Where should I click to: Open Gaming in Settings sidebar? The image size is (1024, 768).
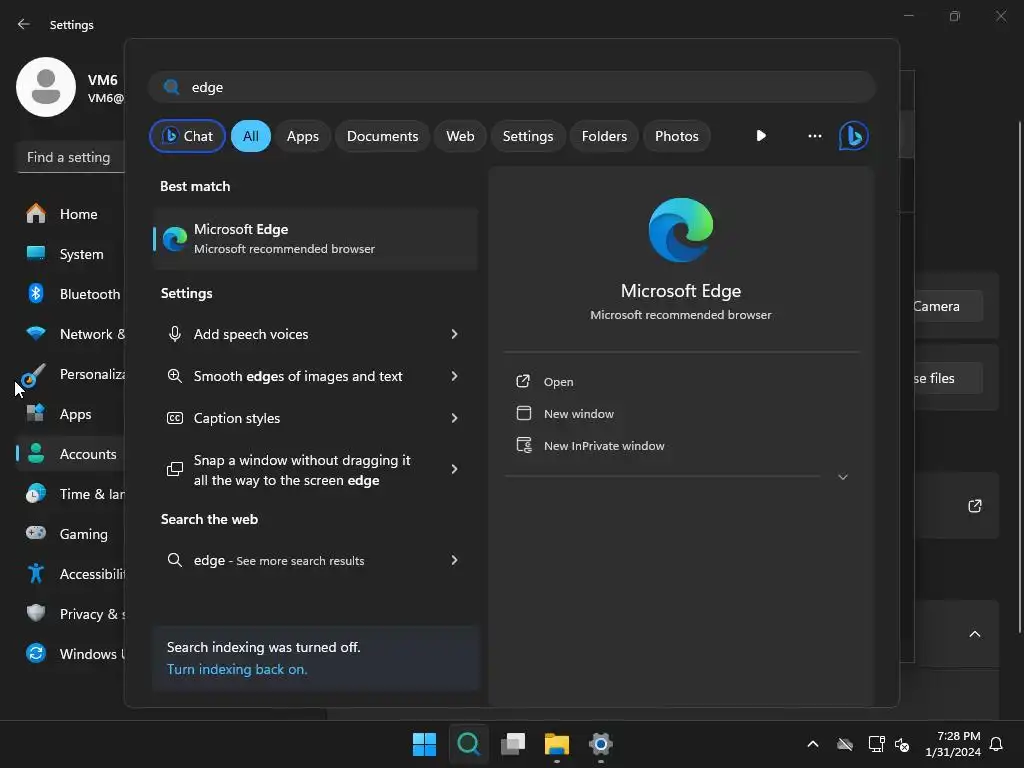[x=71, y=534]
